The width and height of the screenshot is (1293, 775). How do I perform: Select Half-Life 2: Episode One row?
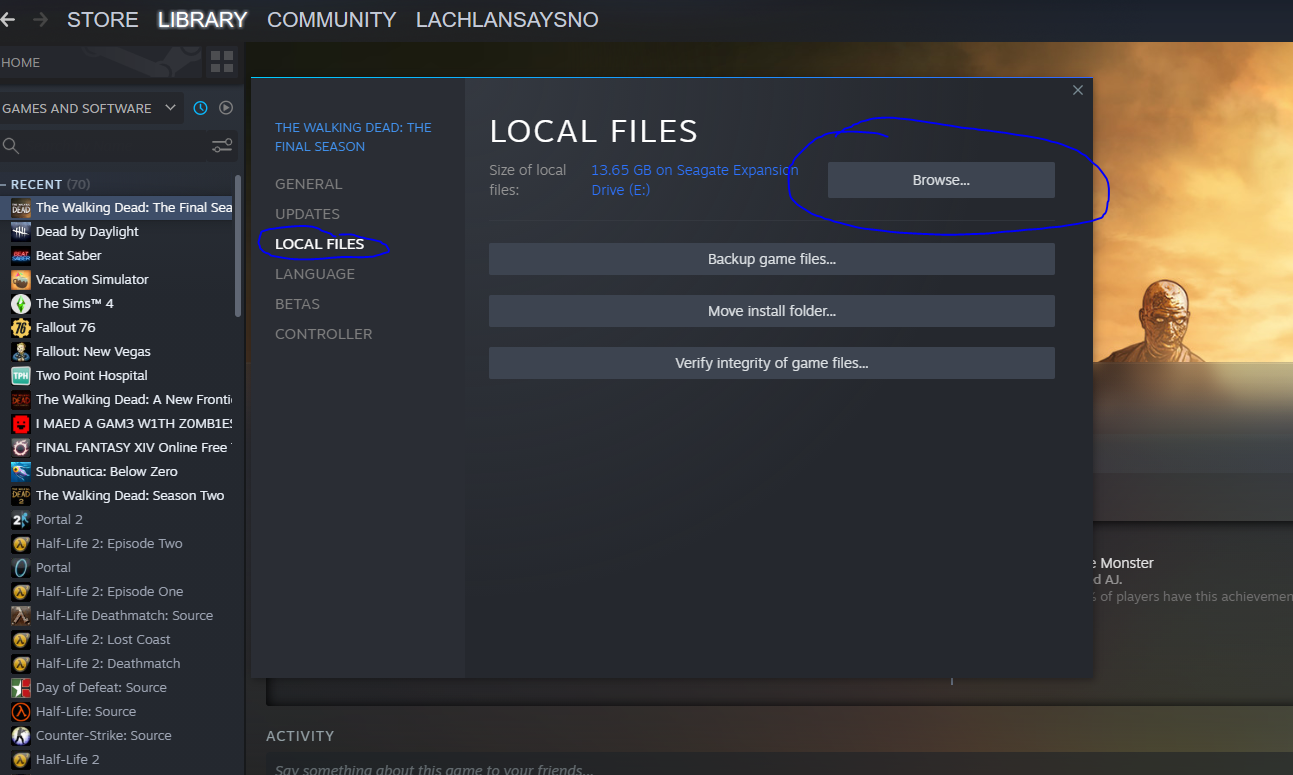pos(116,591)
